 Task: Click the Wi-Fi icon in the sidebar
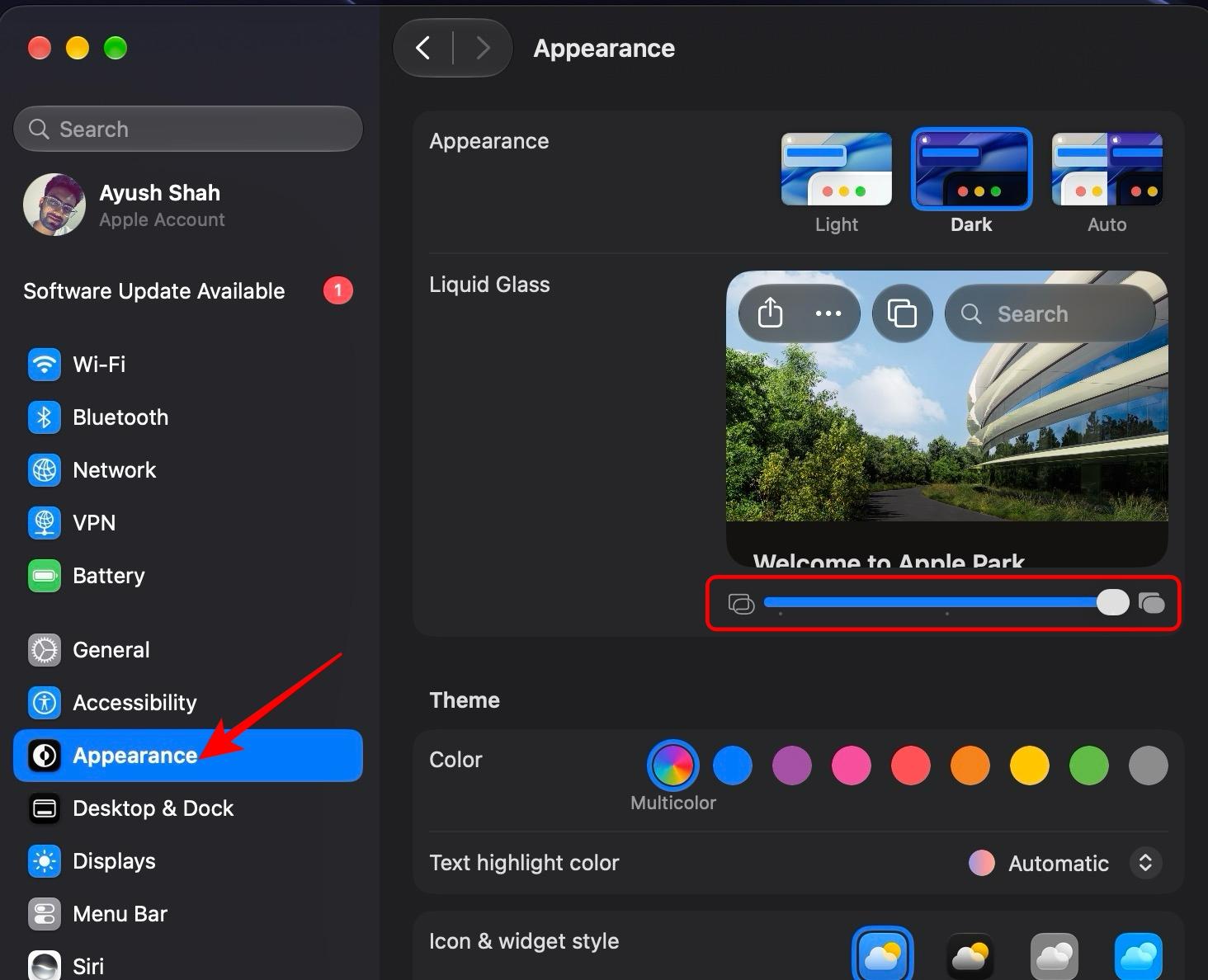[45, 364]
